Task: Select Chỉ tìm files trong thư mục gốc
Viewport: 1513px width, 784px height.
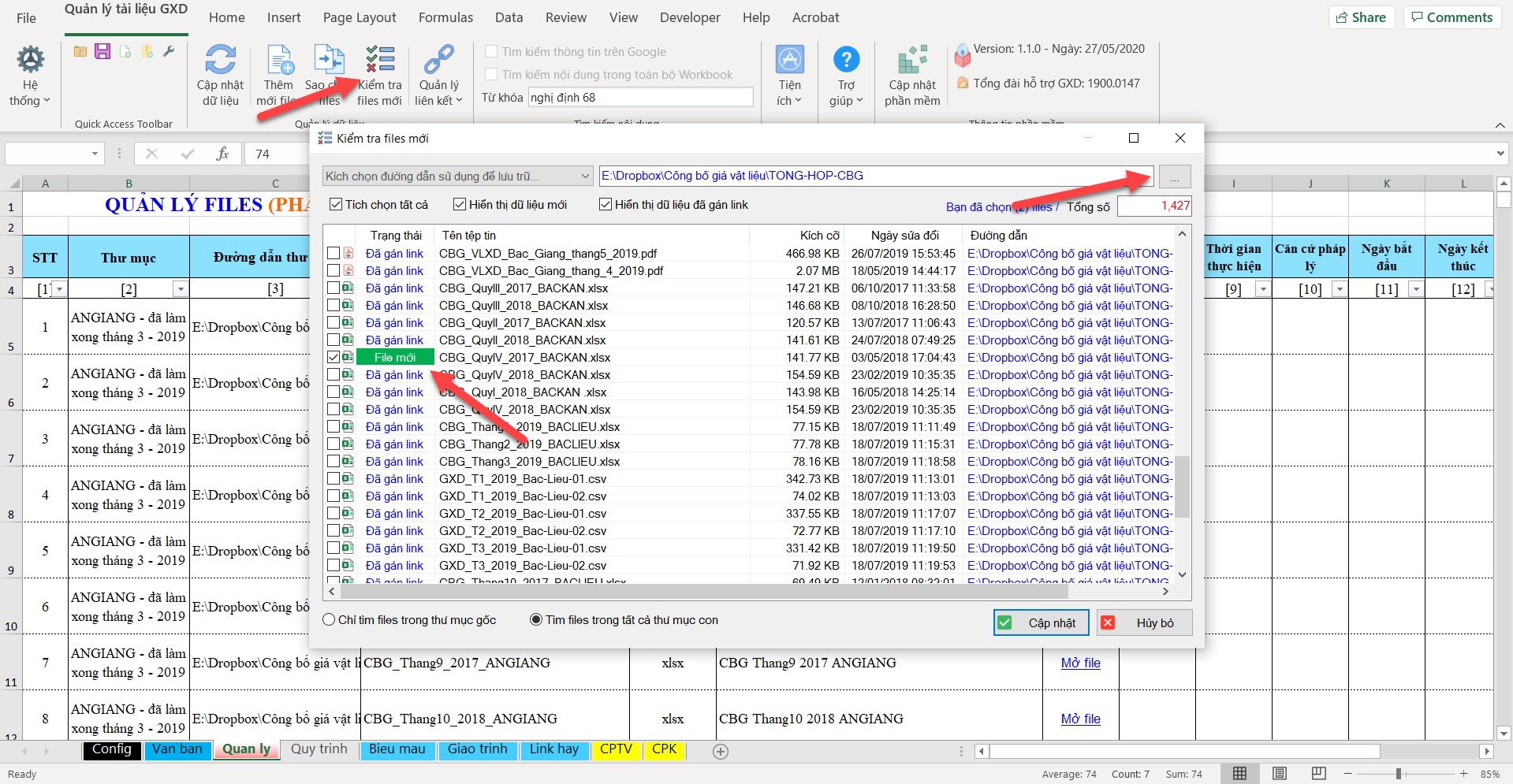Action: pos(330,620)
